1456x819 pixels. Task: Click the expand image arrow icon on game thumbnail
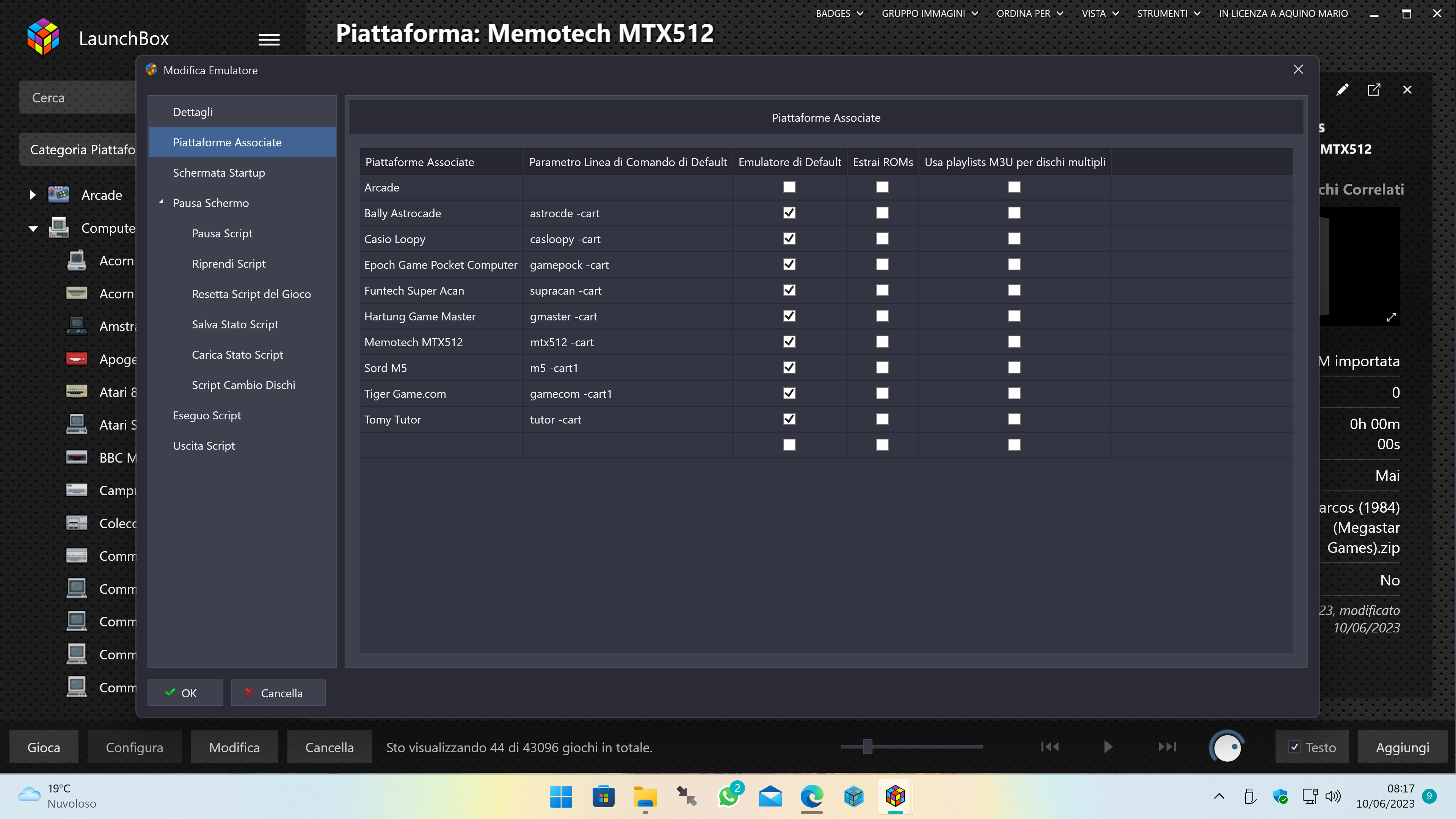[x=1391, y=317]
